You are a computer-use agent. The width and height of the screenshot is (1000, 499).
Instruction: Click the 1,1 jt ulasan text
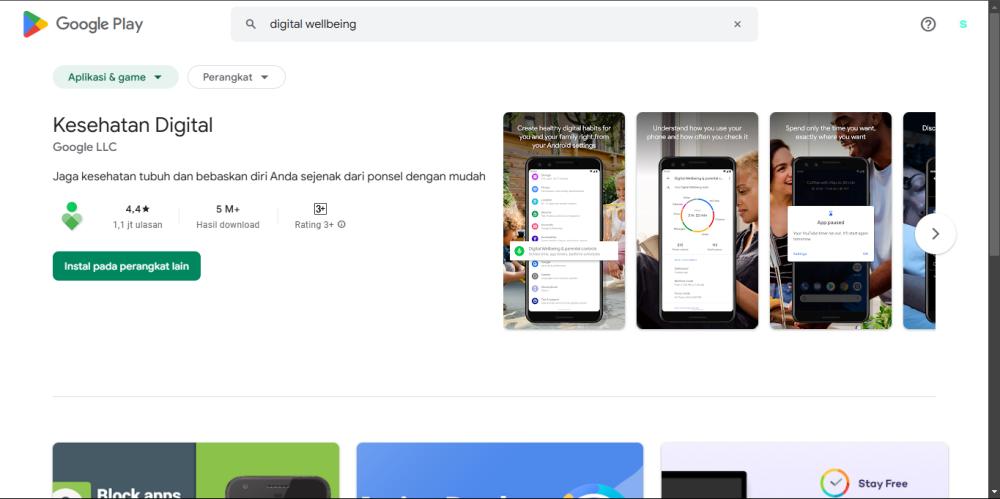(137, 225)
